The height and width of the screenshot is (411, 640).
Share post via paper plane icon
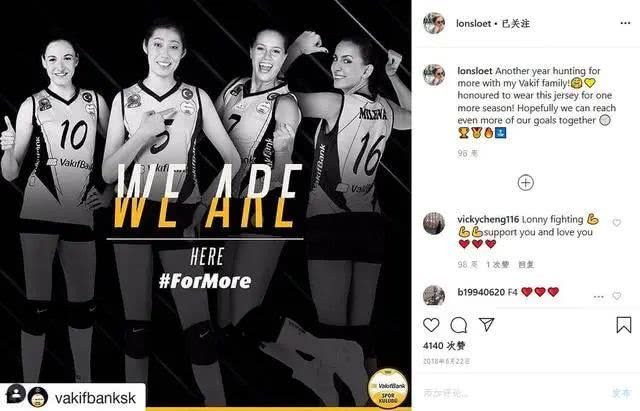[487, 324]
